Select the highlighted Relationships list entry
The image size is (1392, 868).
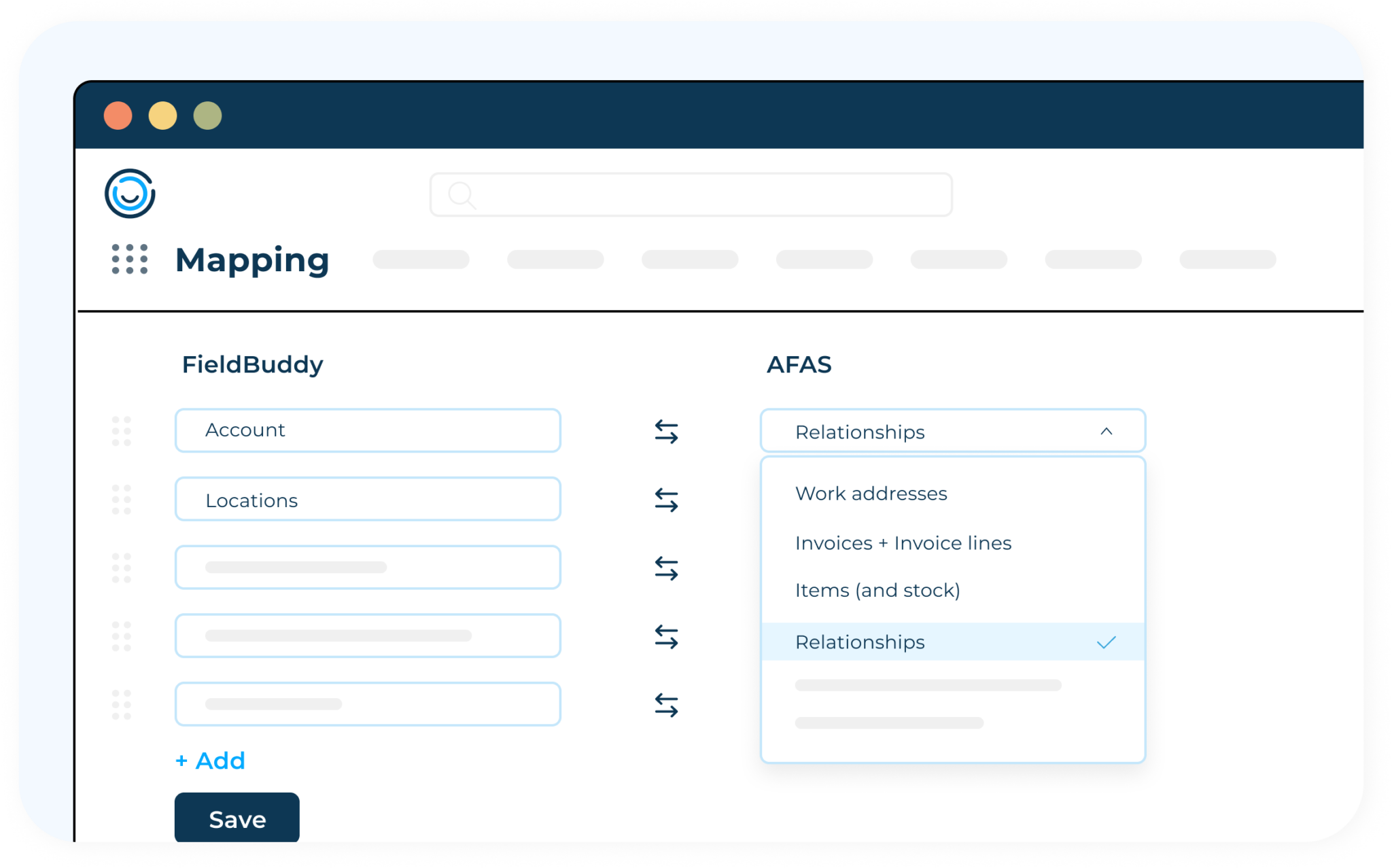[860, 642]
